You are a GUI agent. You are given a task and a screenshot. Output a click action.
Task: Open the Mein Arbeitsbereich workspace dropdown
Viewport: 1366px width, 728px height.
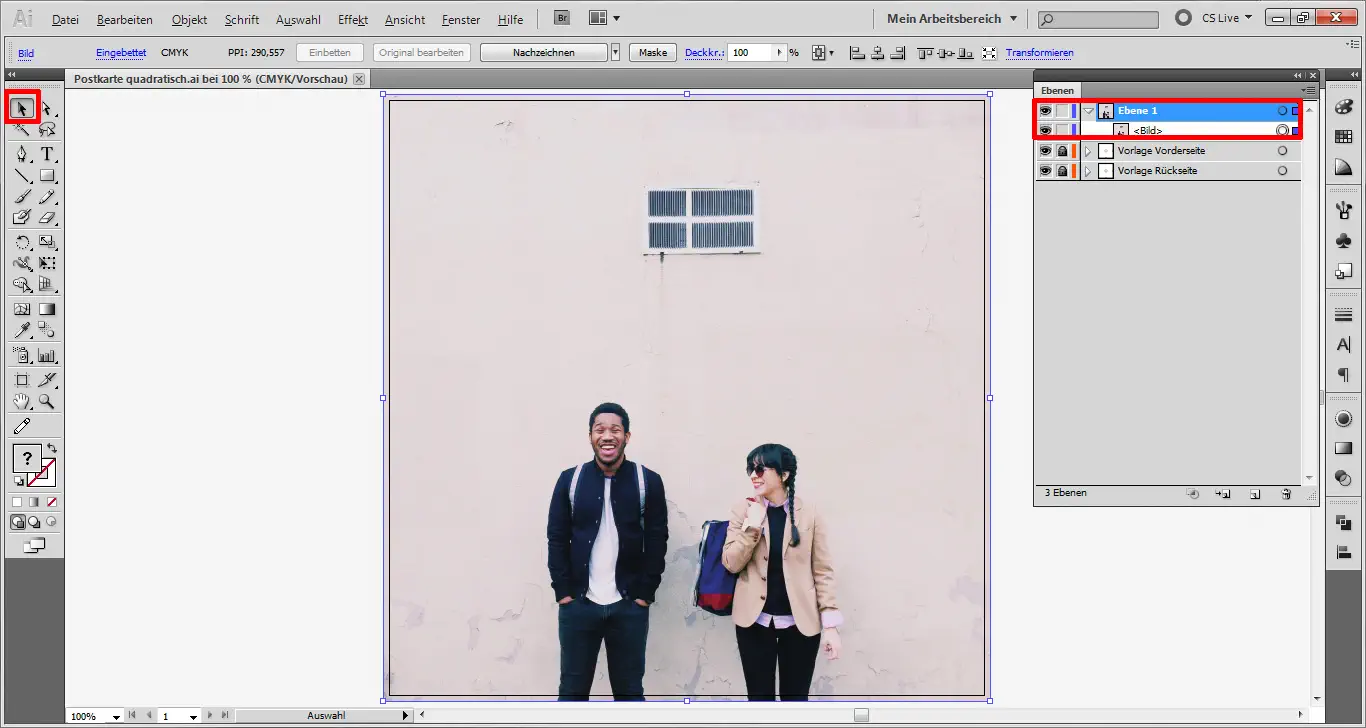(951, 19)
